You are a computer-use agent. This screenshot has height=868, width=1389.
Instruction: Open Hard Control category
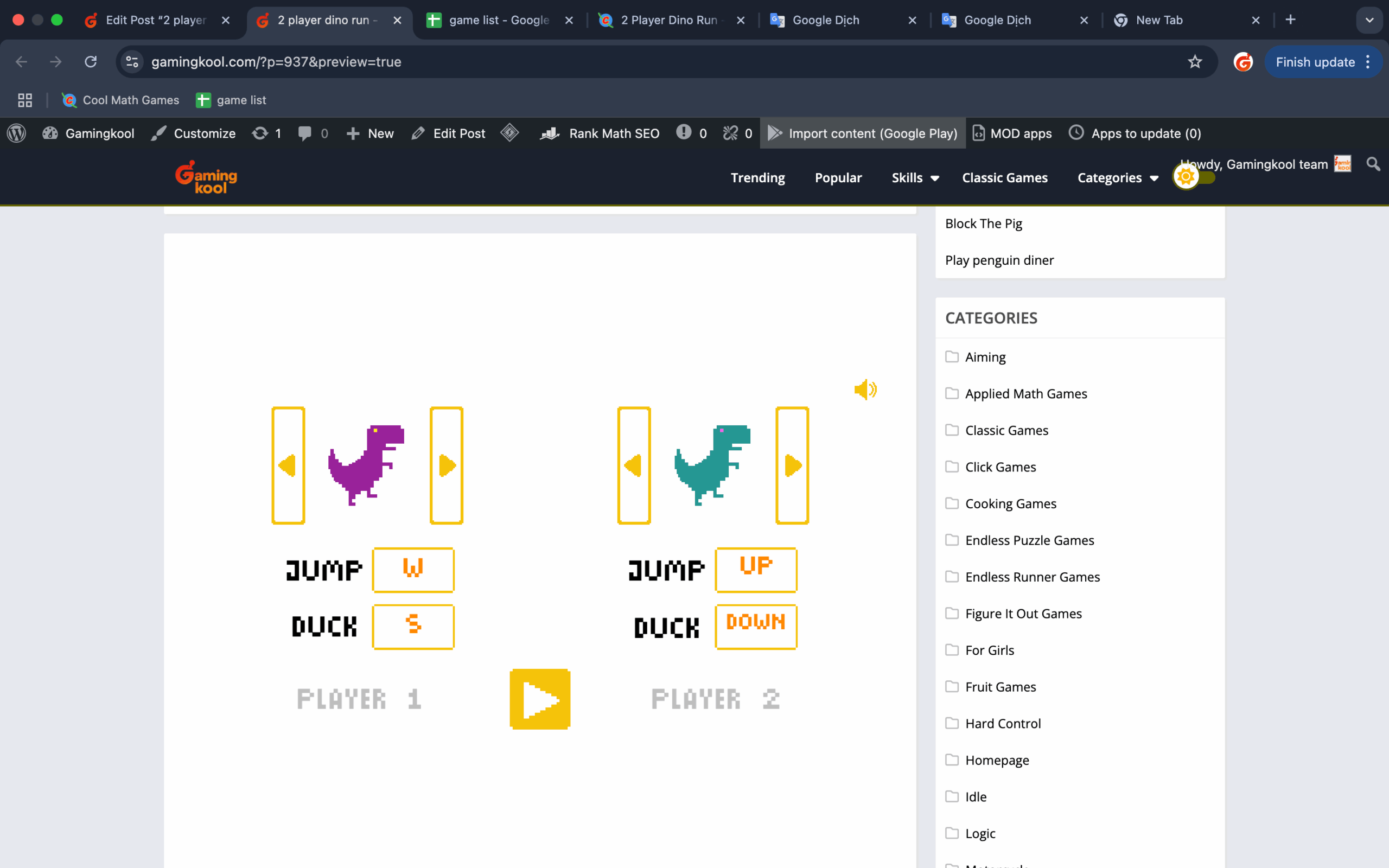[x=1002, y=723]
